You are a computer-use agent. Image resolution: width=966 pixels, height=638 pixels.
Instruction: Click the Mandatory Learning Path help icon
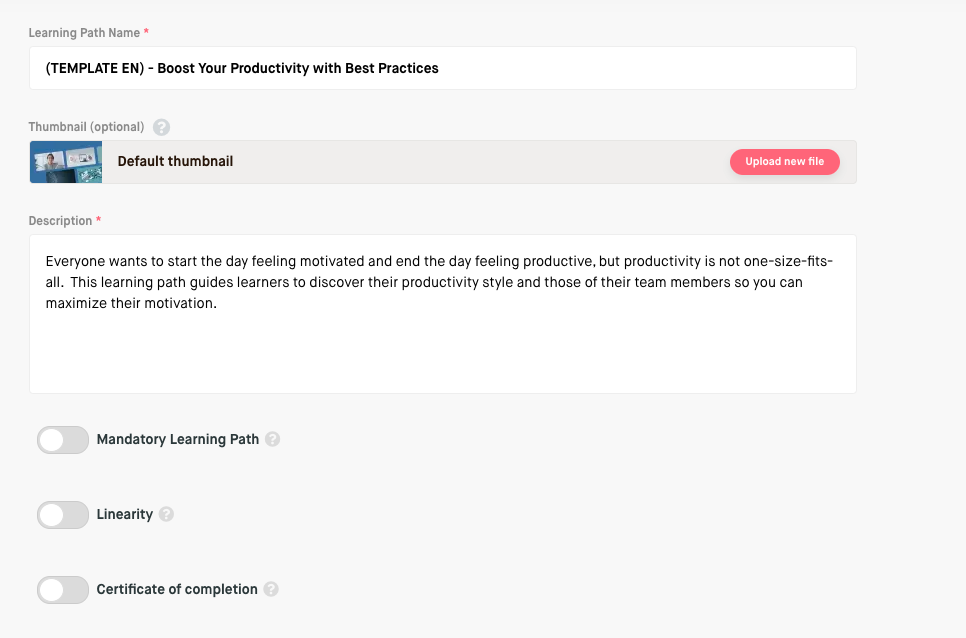point(272,439)
